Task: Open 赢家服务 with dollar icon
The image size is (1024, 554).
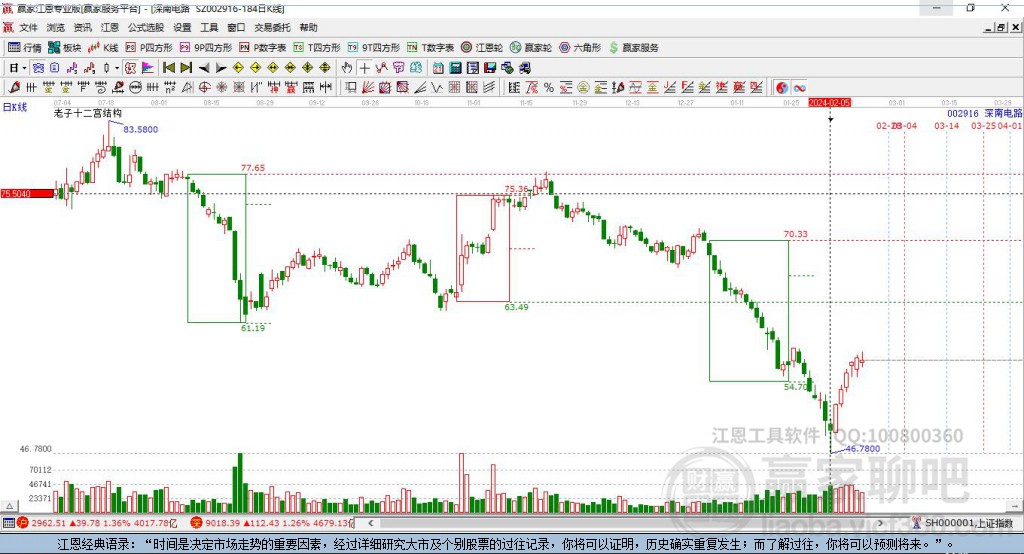Action: point(634,48)
